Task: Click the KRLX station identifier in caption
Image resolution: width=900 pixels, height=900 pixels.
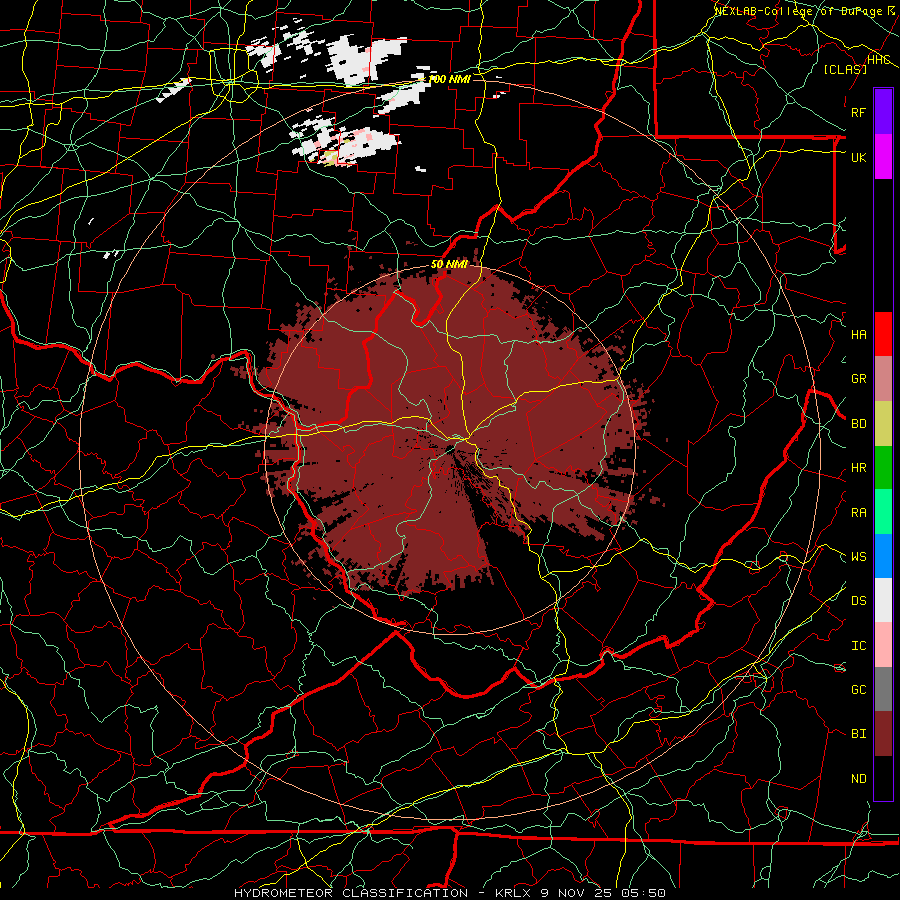Action: 512,893
